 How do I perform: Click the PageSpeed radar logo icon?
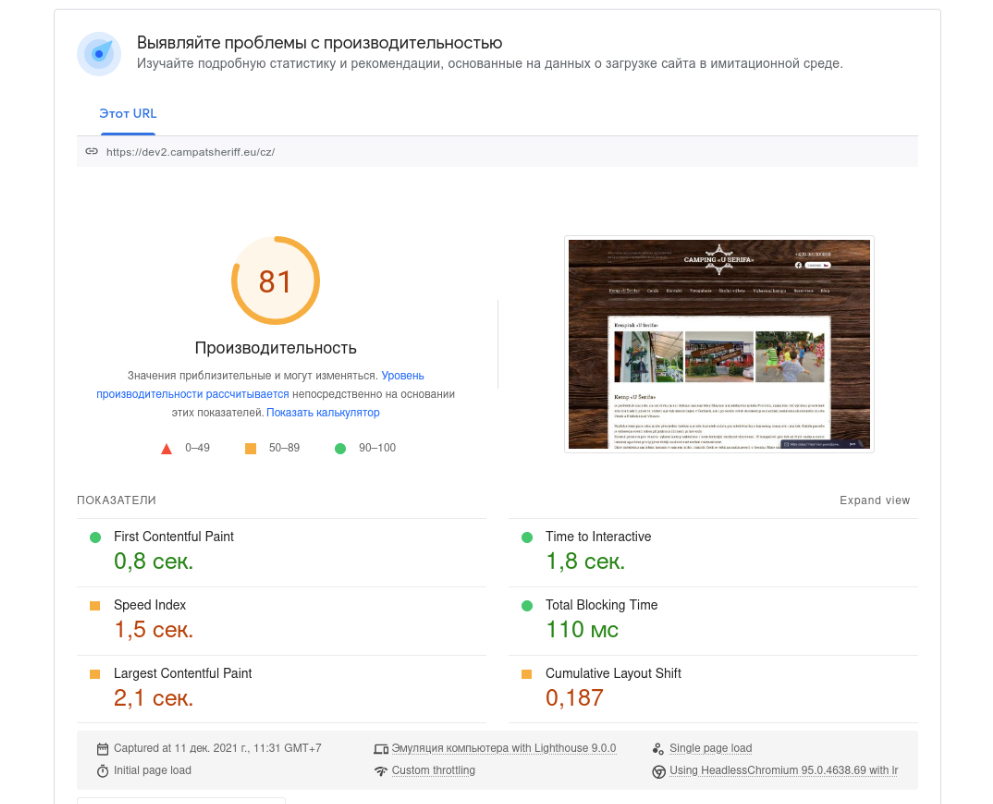99,53
